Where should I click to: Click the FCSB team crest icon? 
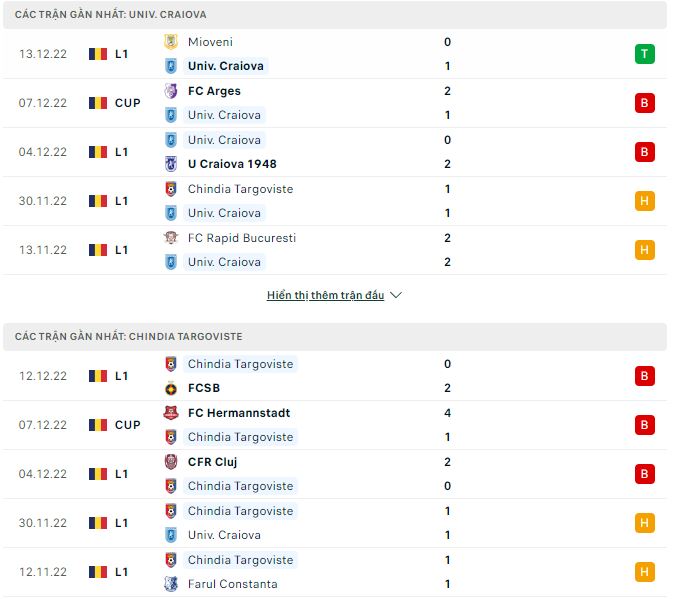pos(171,388)
